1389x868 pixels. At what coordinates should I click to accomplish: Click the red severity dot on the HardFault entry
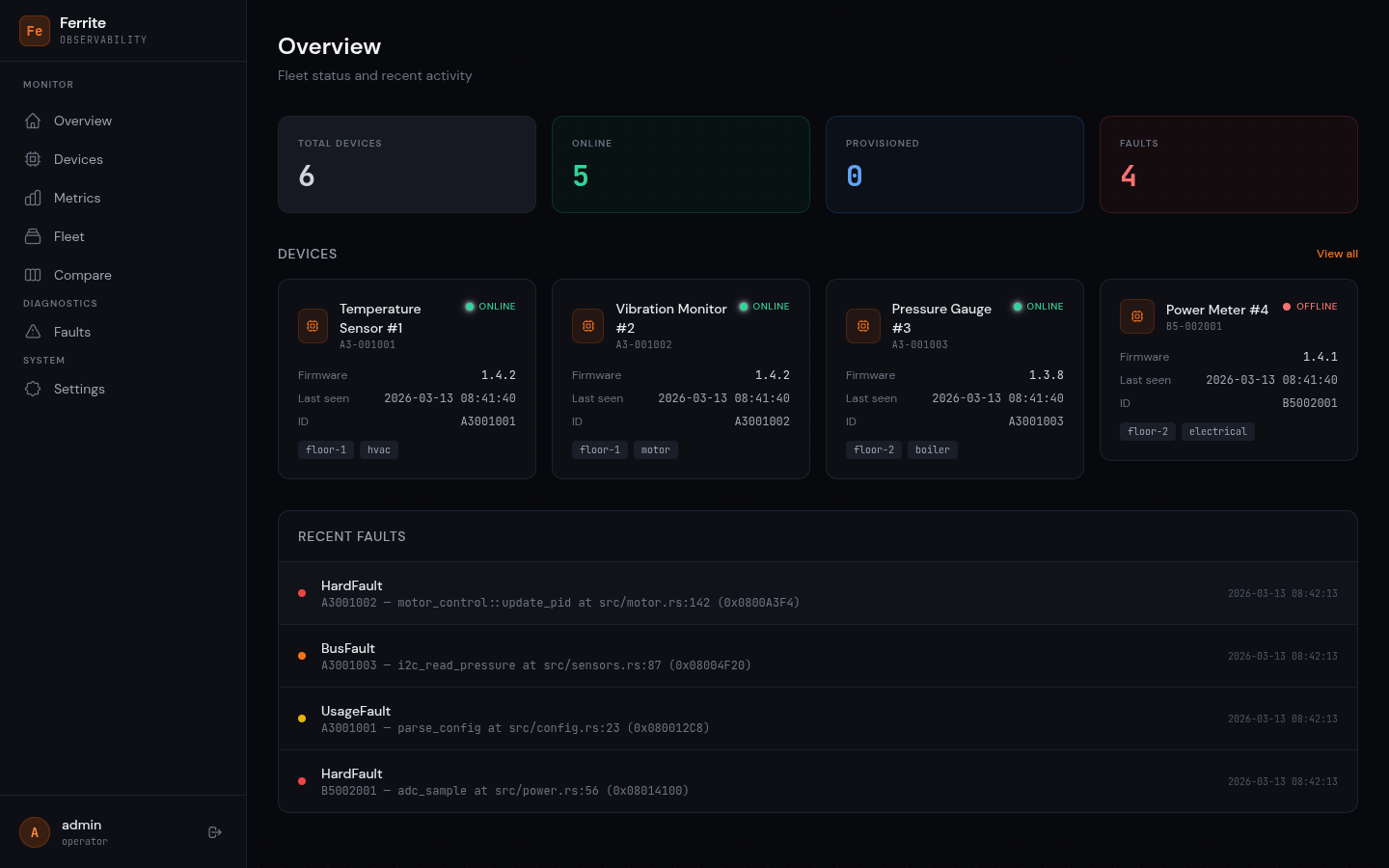coord(301,593)
